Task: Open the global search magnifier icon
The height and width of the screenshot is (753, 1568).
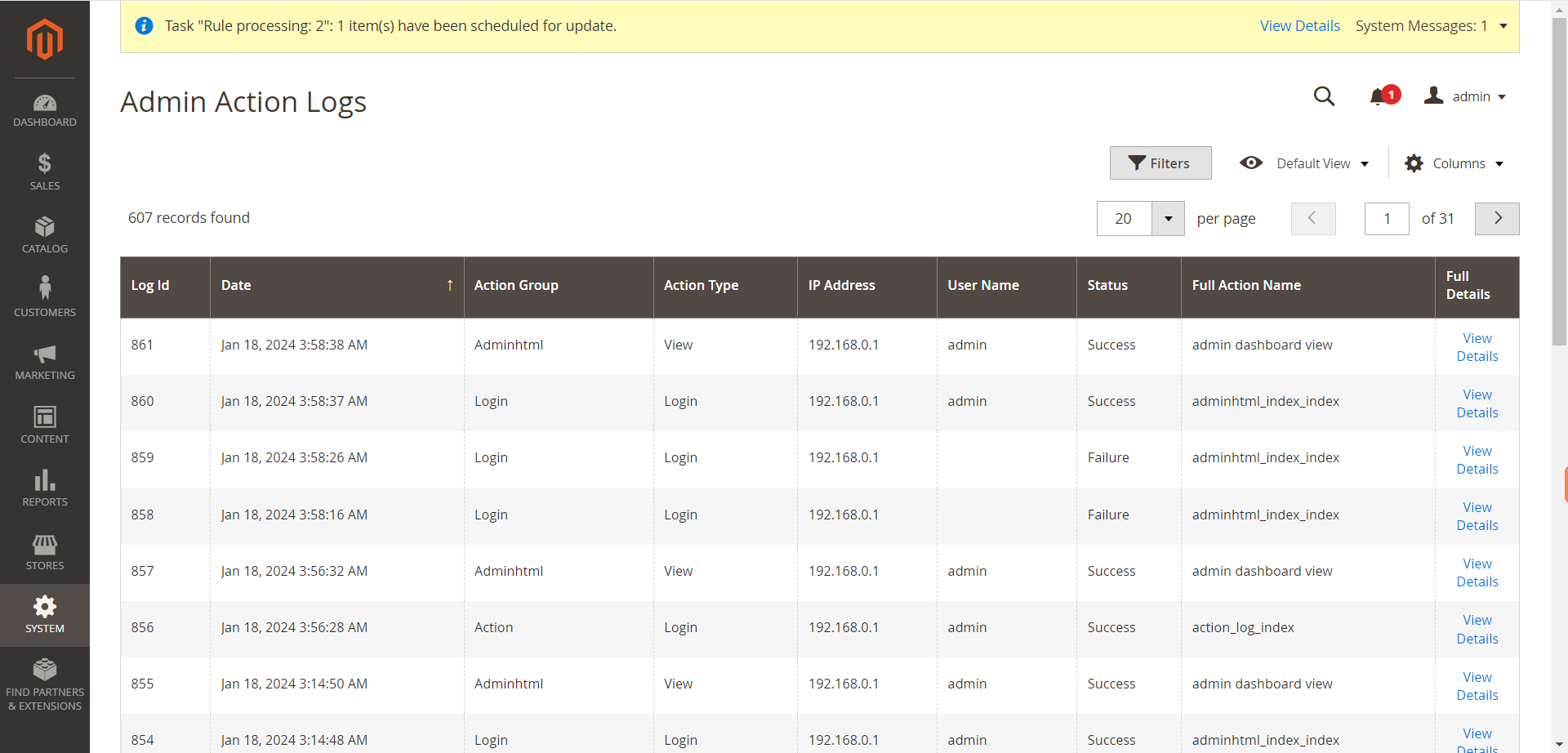Action: [x=1325, y=96]
